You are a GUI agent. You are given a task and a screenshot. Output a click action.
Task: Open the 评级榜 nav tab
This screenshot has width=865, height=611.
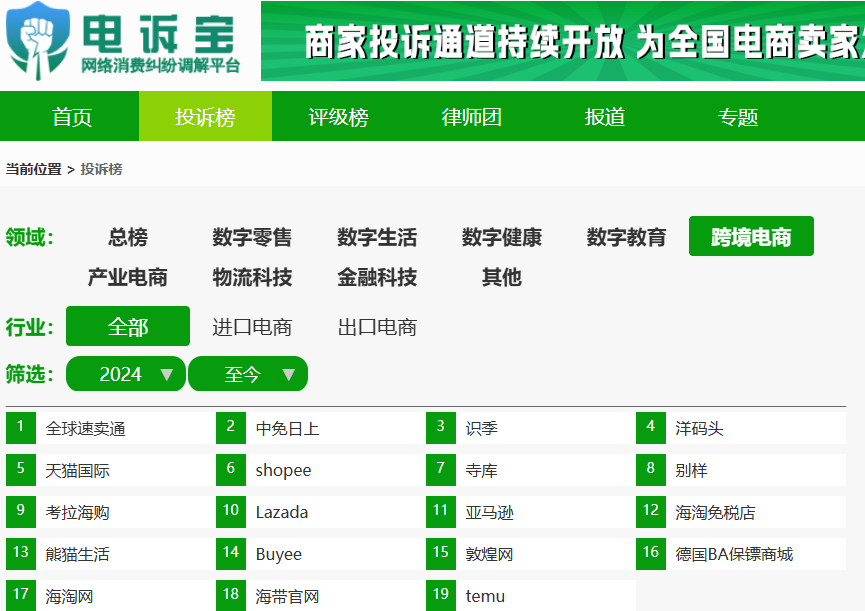pos(338,117)
